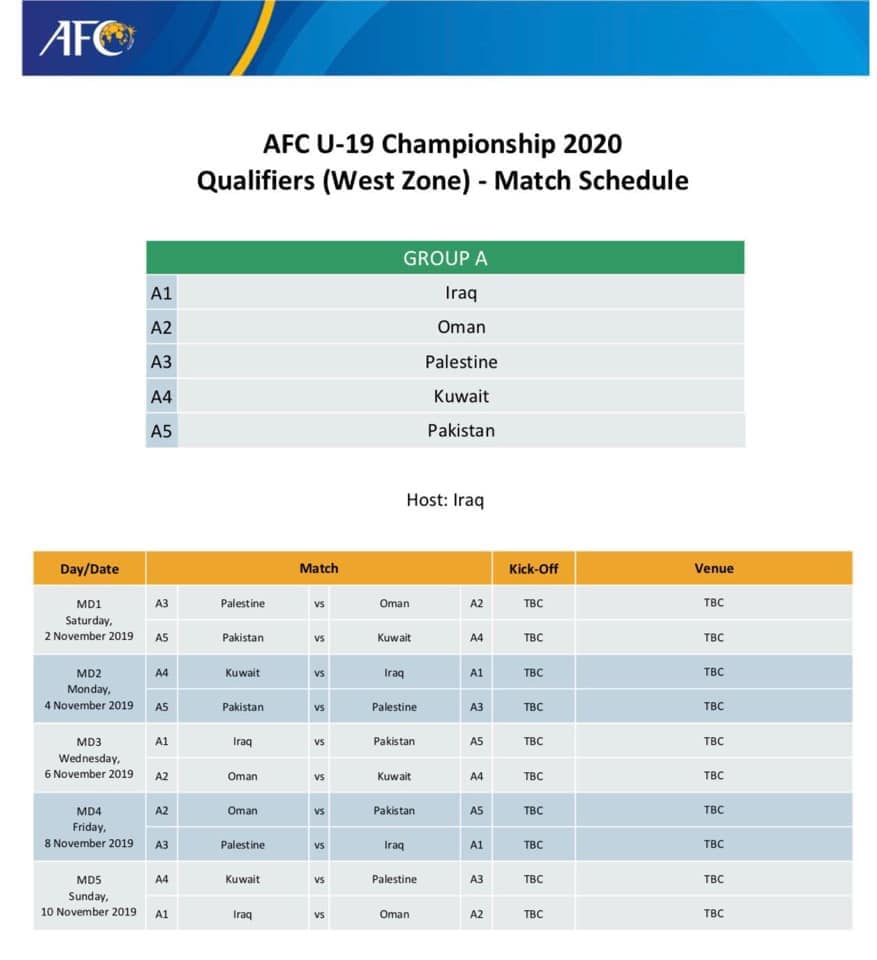Click the Host: Iraq text
The width and height of the screenshot is (877, 960).
(x=445, y=500)
